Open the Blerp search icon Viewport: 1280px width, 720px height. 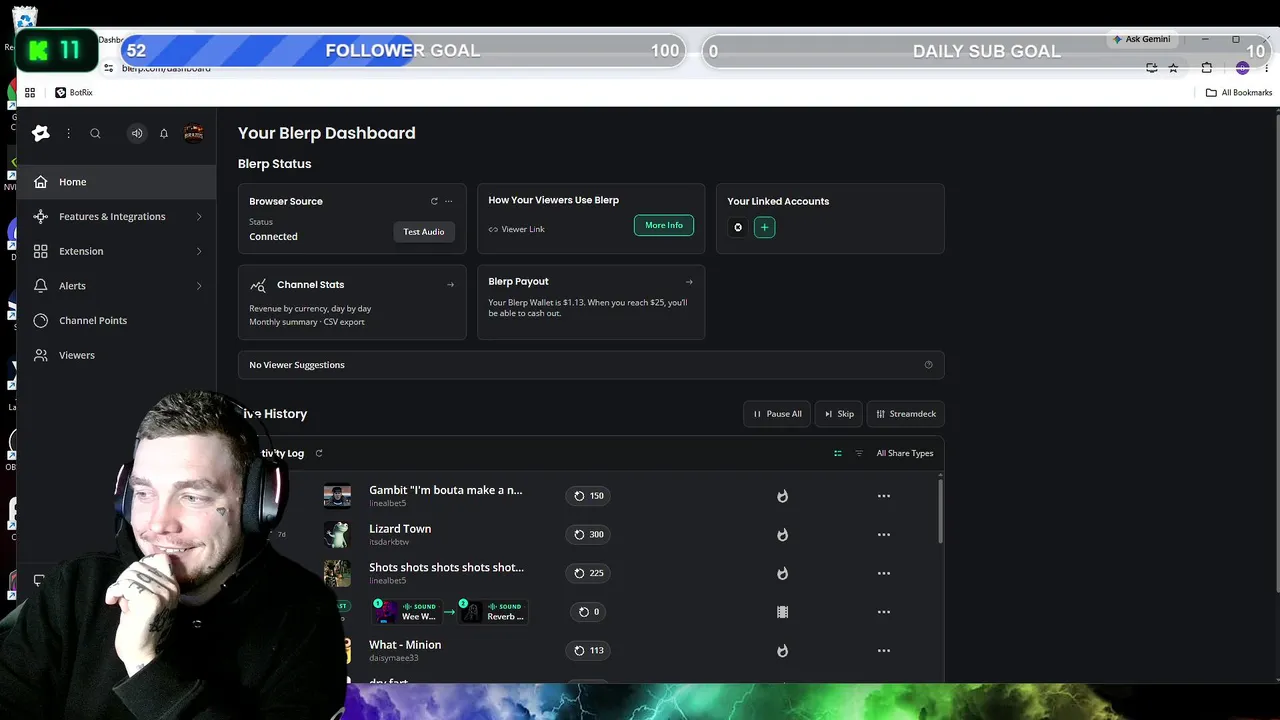95,133
